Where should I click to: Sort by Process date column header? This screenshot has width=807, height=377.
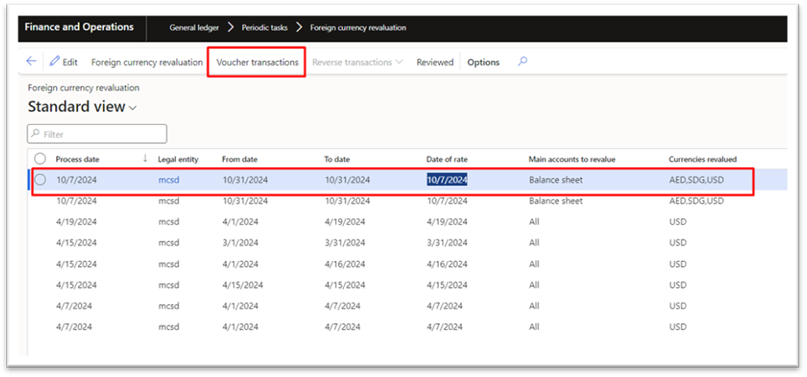coord(78,159)
